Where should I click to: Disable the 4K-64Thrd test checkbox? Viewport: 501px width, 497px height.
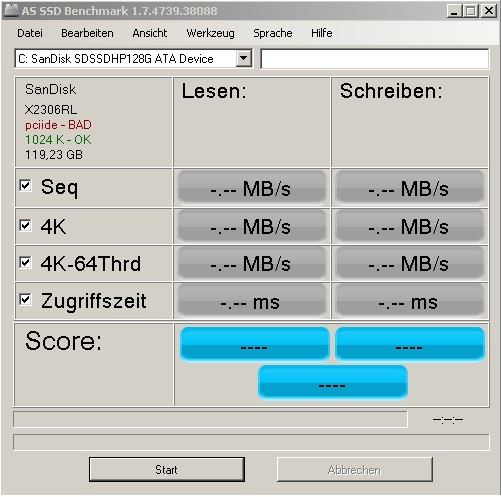click(x=25, y=262)
